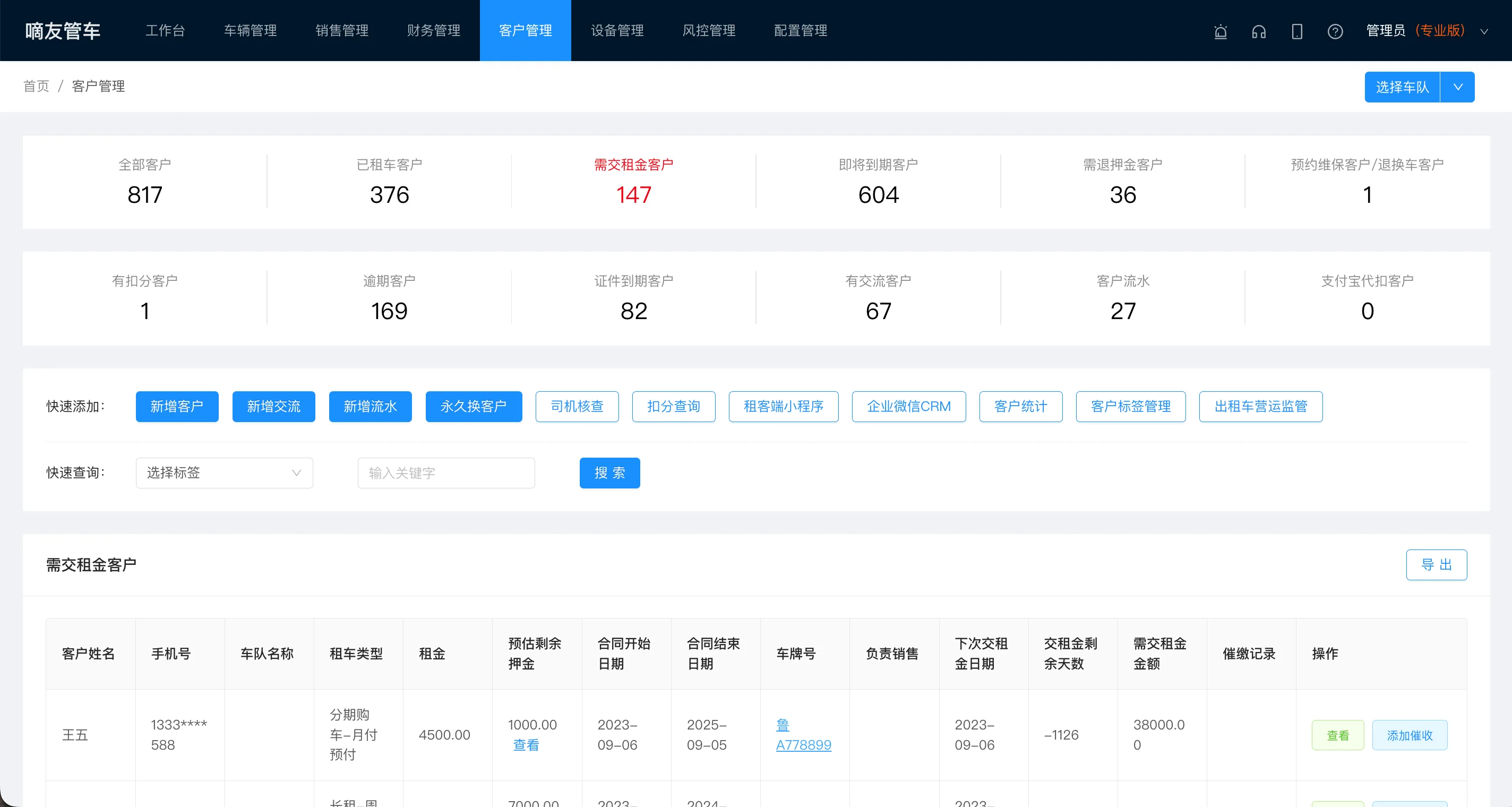Viewport: 1512px width, 807px height.
Task: Go to 首页 breadcrumb
Action: [37, 87]
